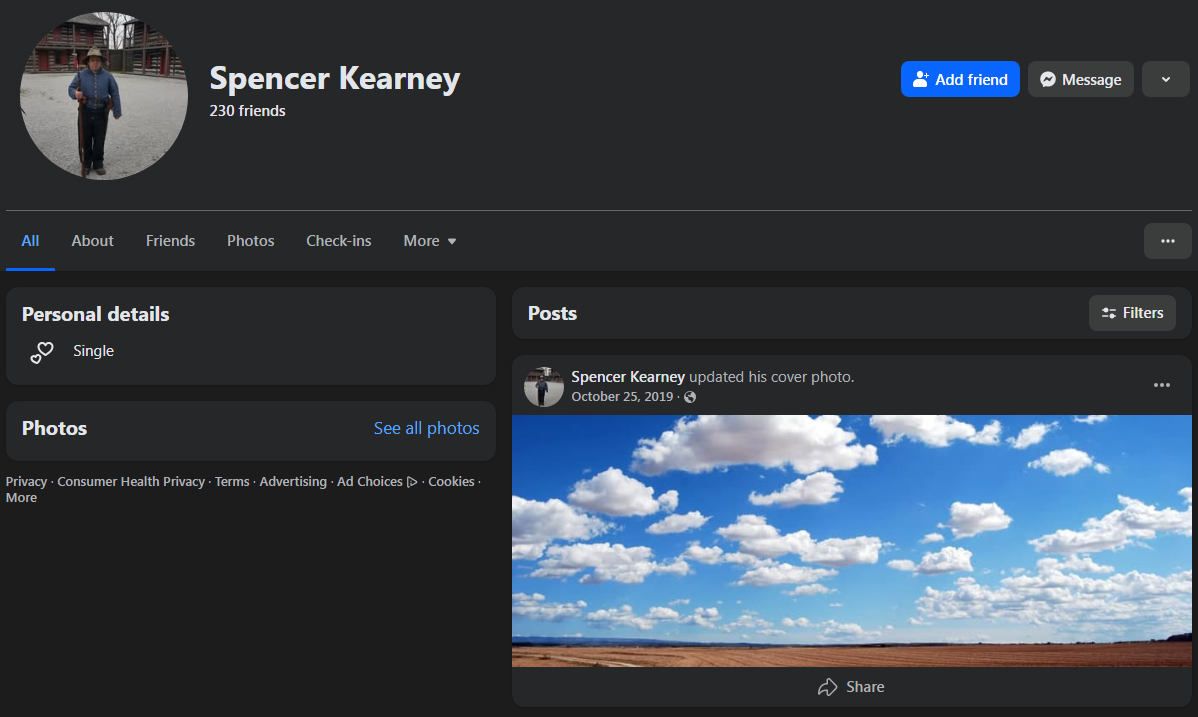This screenshot has height=717, width=1198.
Task: Click the Single relationship hearts icon
Action: [x=41, y=352]
